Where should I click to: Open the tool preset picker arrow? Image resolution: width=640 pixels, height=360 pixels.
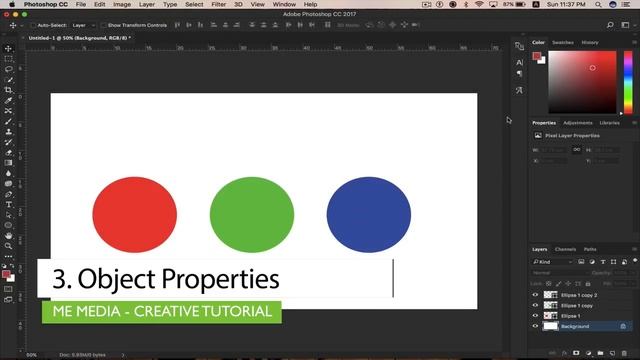22,25
